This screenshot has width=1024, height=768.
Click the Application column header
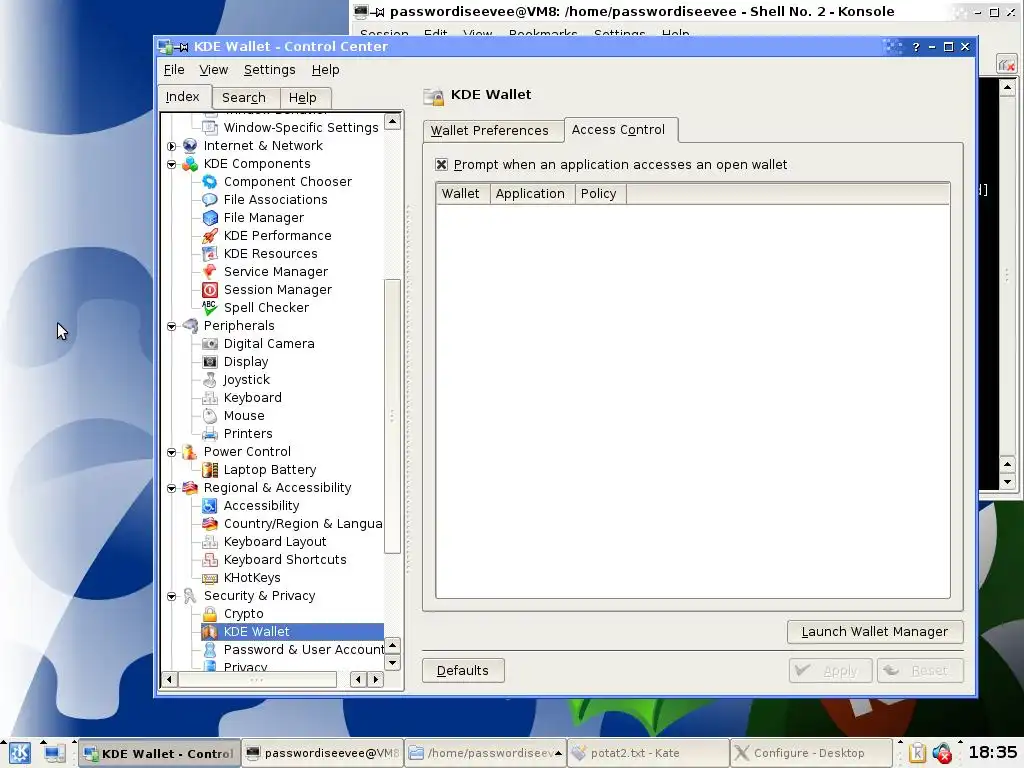pyautogui.click(x=532, y=194)
